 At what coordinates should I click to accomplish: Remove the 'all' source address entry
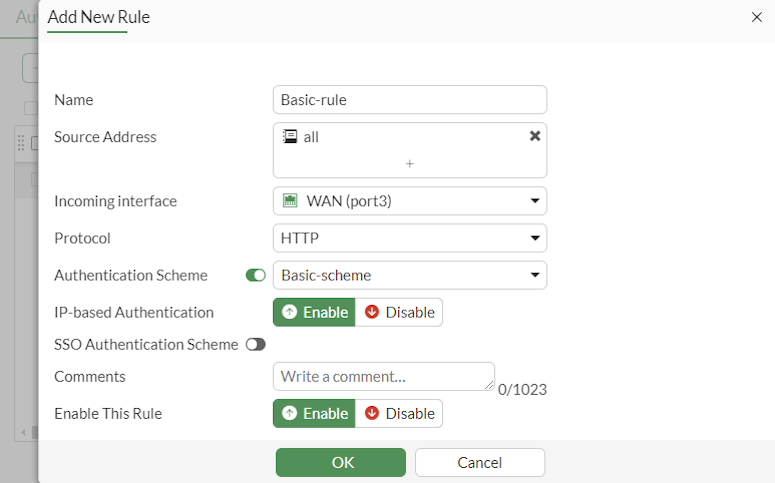535,136
